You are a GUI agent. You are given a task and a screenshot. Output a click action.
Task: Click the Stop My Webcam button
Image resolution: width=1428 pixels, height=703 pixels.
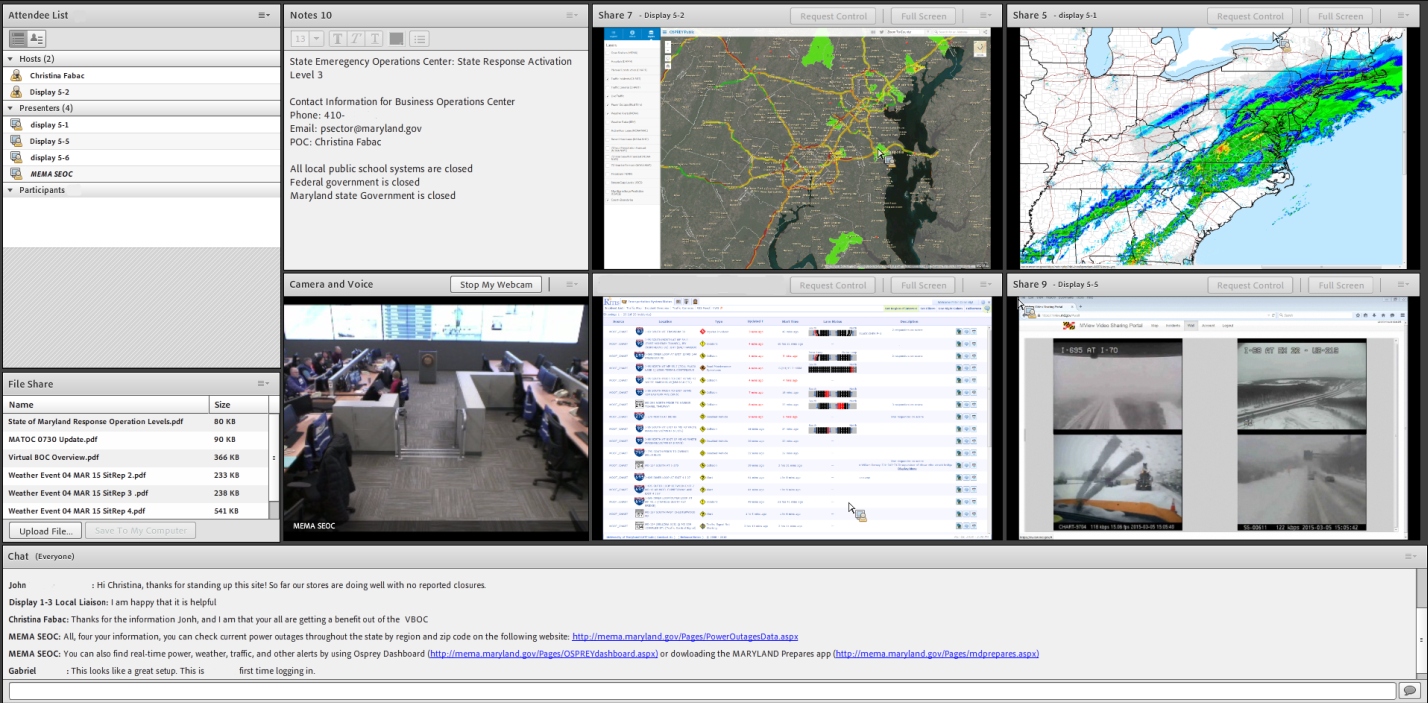point(496,285)
